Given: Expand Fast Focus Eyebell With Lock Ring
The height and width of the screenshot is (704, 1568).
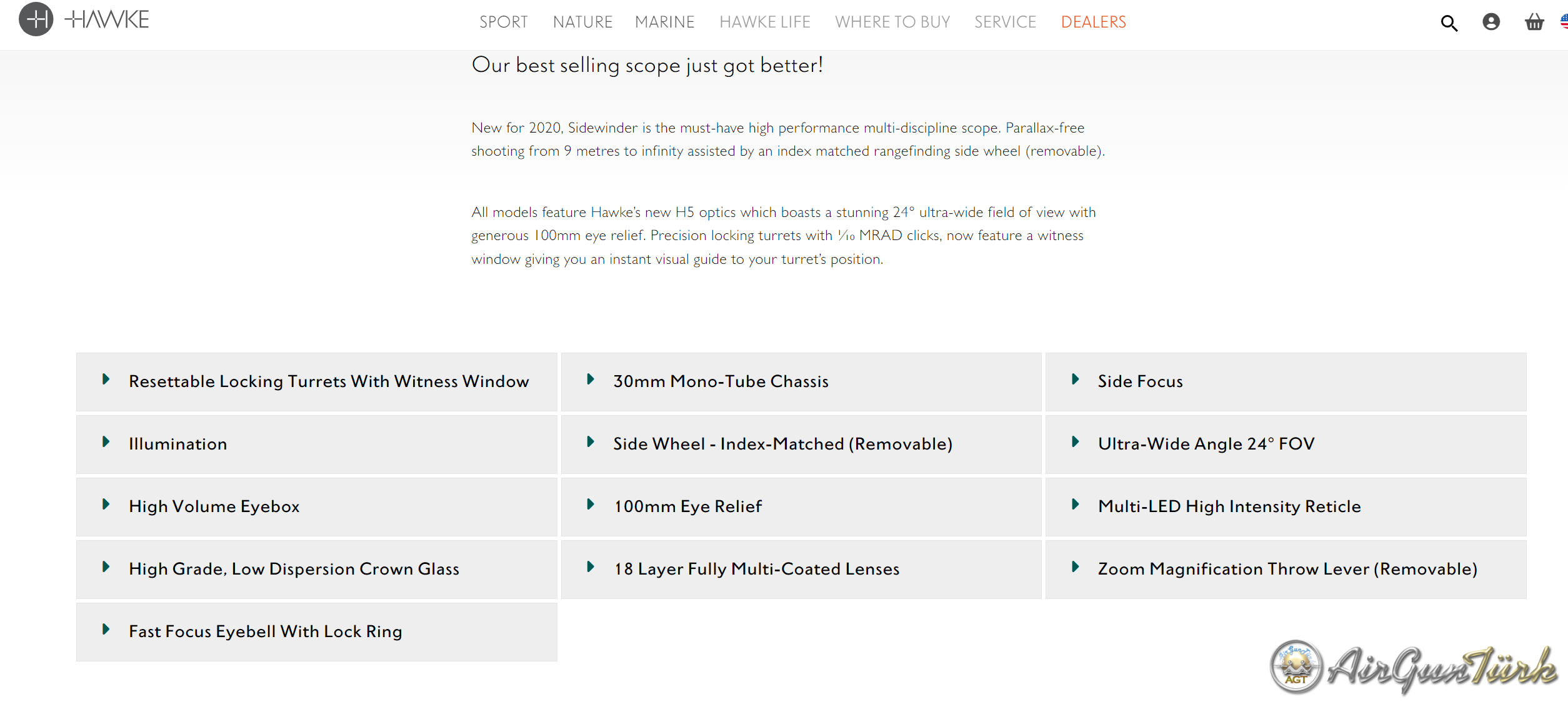Looking at the screenshot, I should (x=265, y=631).
